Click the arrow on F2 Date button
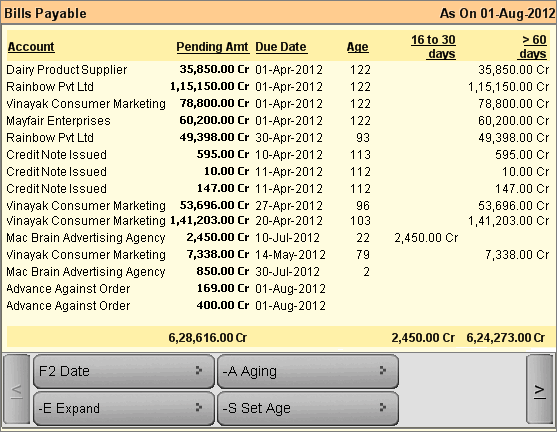The height and width of the screenshot is (432, 557). point(199,371)
